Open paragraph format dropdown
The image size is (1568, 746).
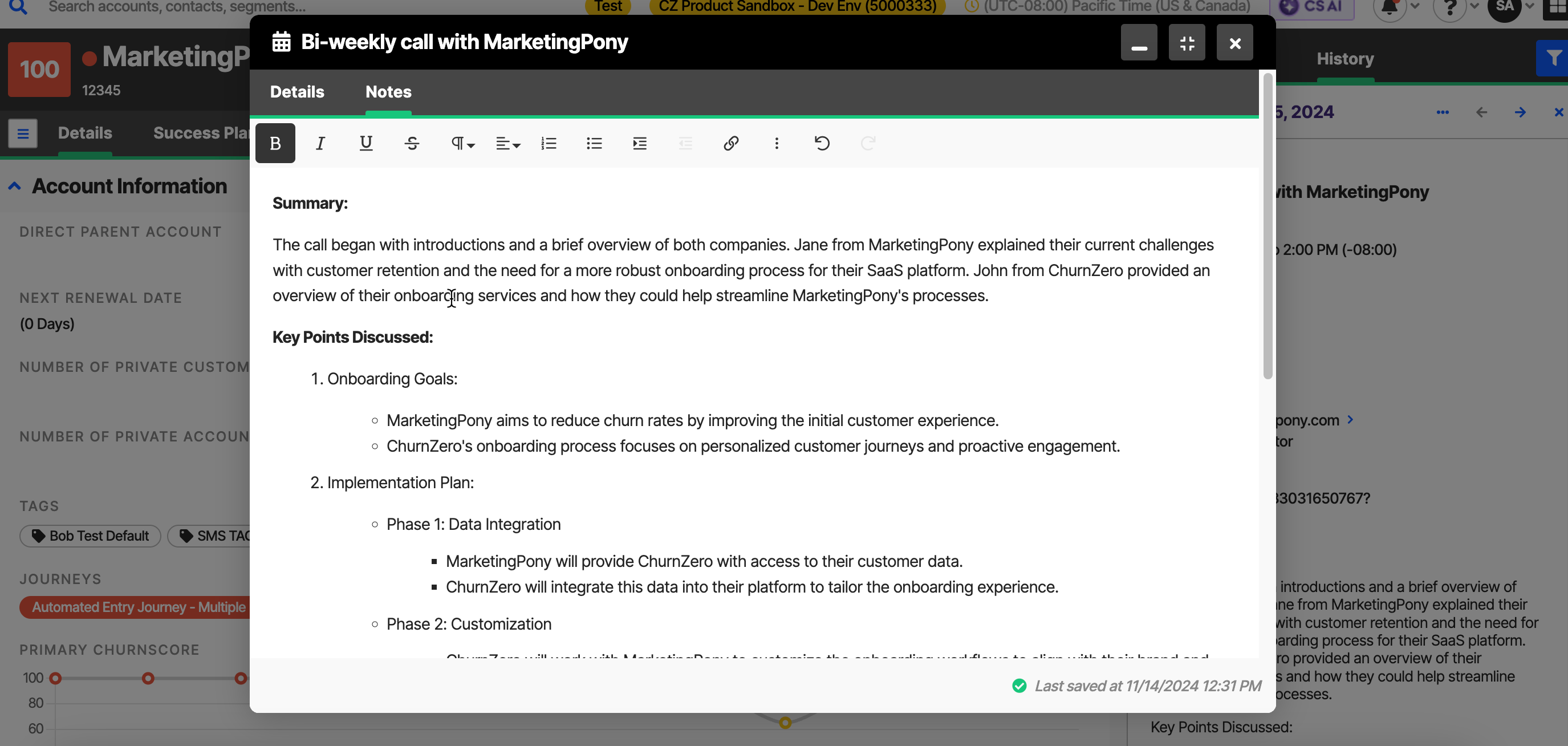coord(462,143)
